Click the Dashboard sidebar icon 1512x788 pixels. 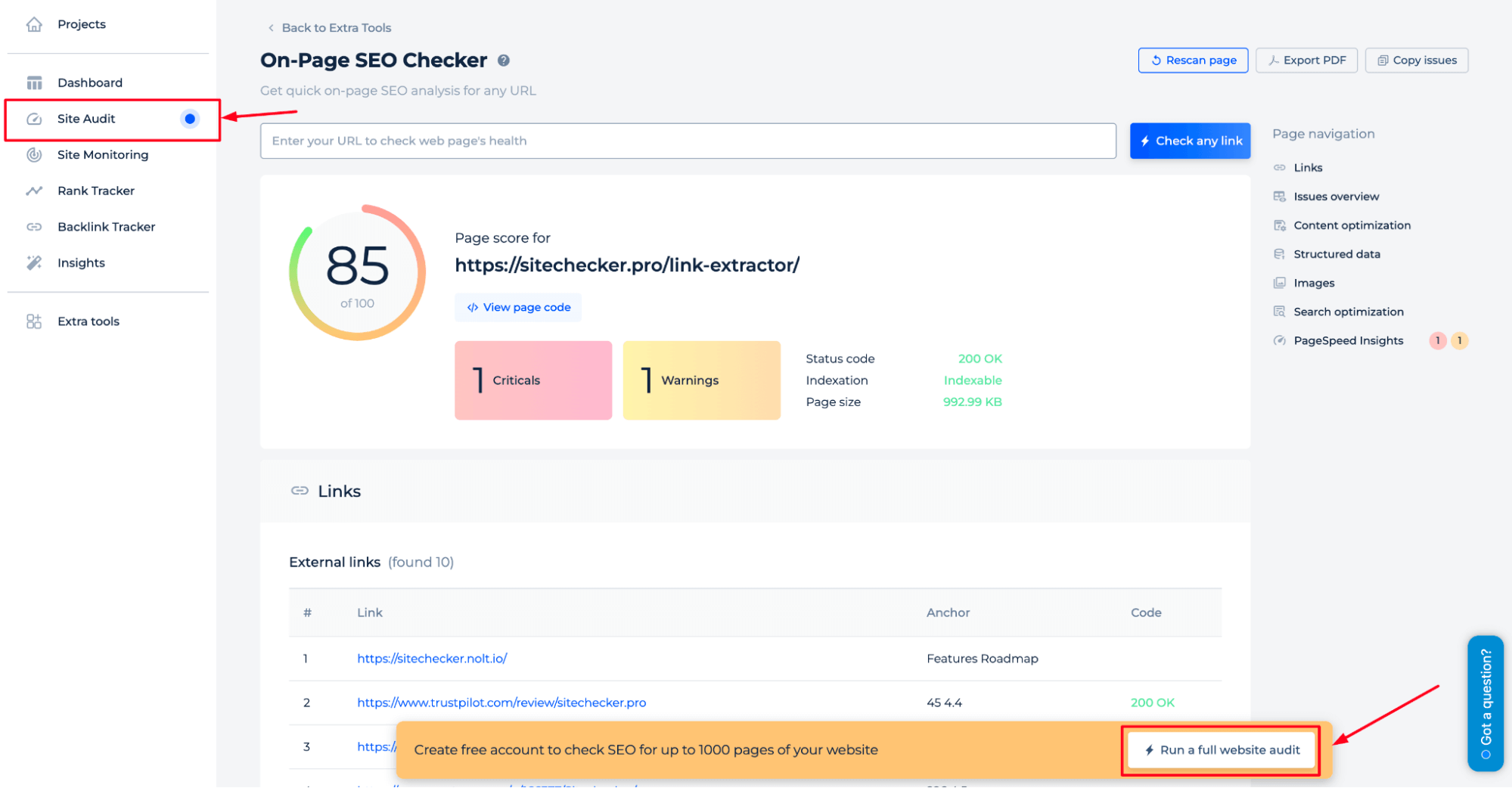pyautogui.click(x=34, y=82)
